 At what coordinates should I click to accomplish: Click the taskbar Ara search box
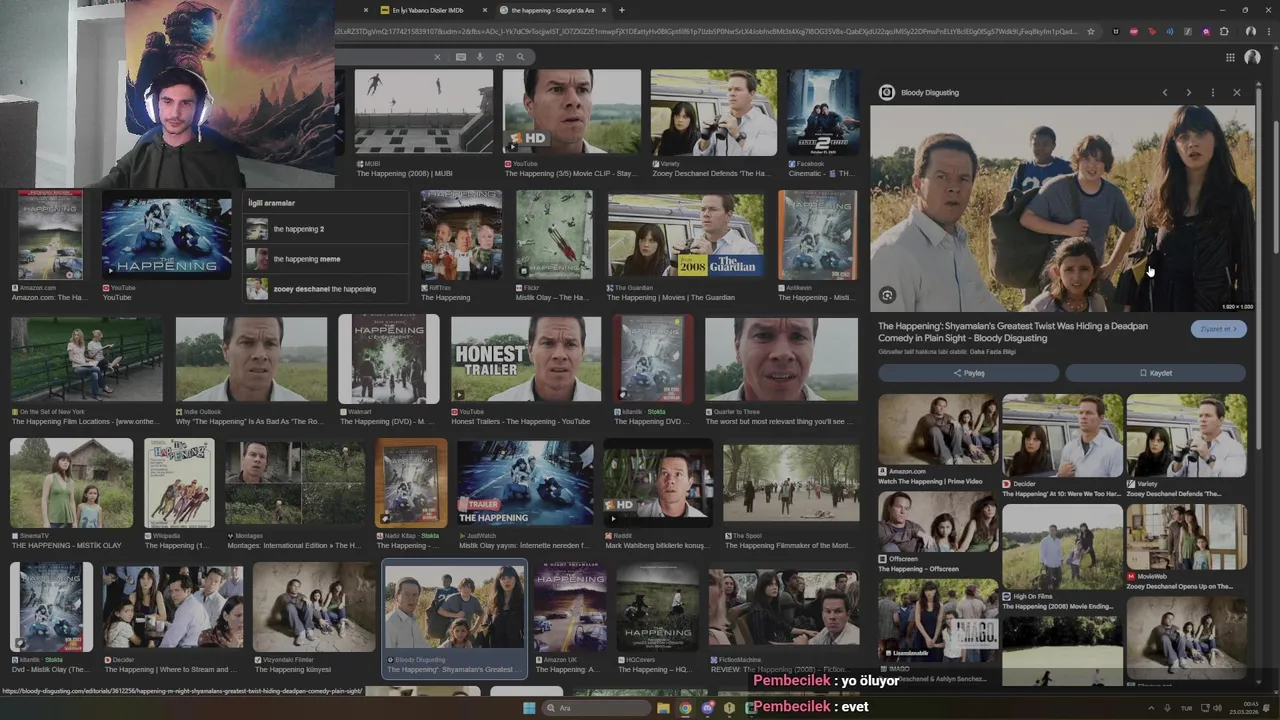click(596, 708)
